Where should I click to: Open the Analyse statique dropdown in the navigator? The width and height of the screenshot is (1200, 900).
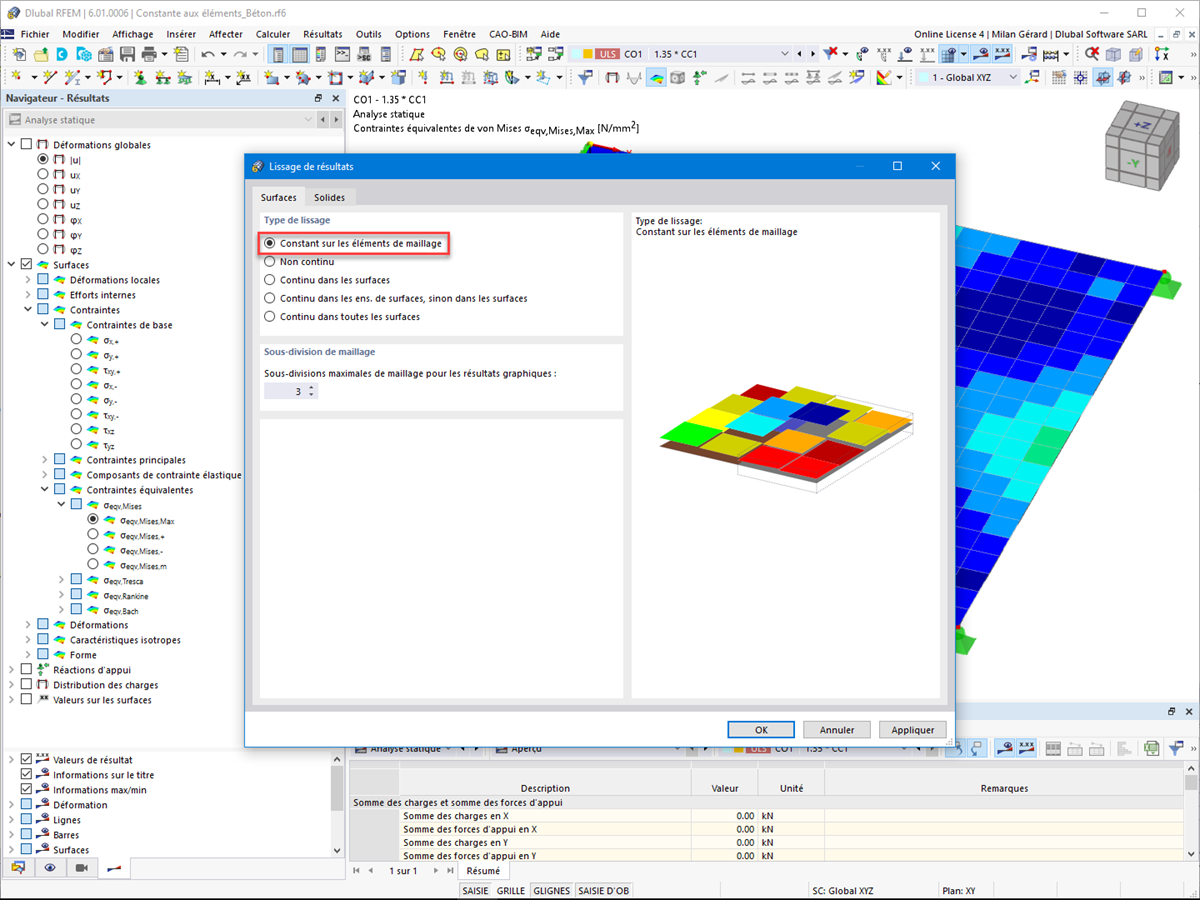(x=310, y=119)
